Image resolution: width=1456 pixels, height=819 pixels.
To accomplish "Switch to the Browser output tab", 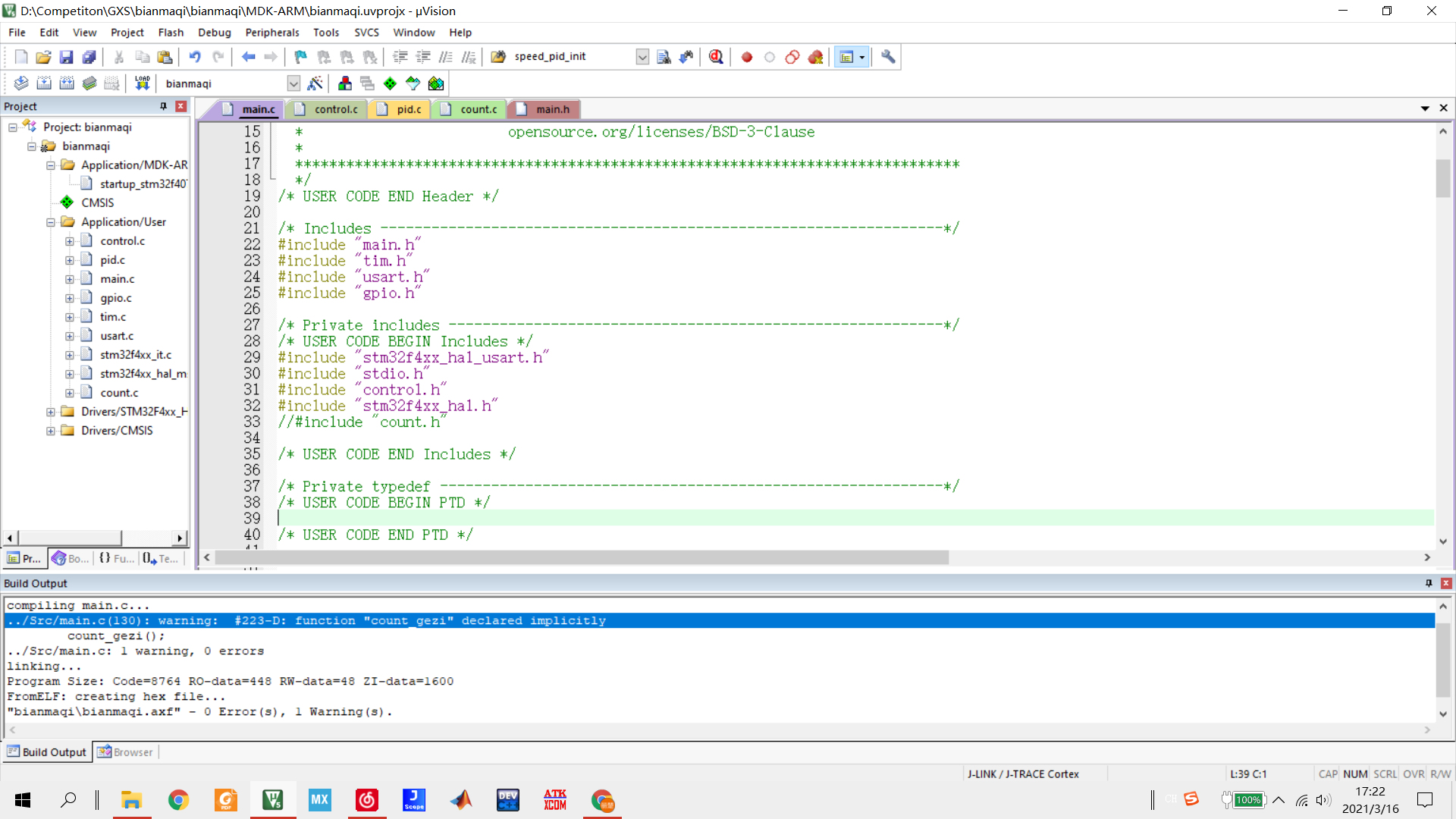I will click(x=126, y=752).
